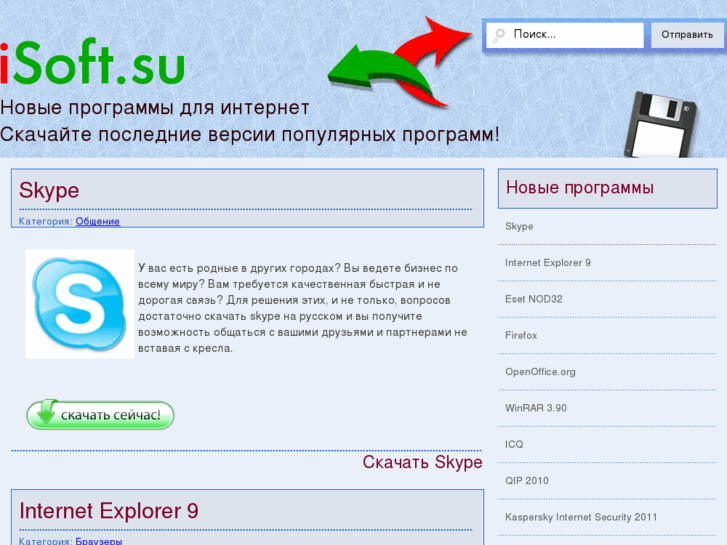Click the Skype logo thumbnail
The height and width of the screenshot is (545, 727).
pos(80,304)
